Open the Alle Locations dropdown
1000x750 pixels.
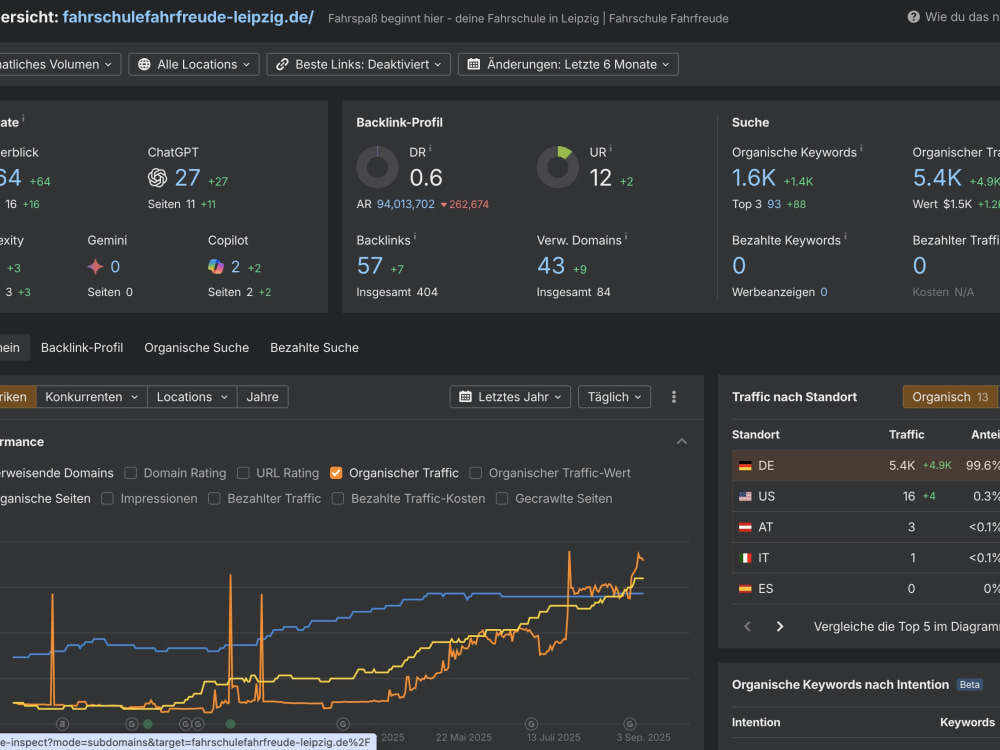click(x=194, y=64)
